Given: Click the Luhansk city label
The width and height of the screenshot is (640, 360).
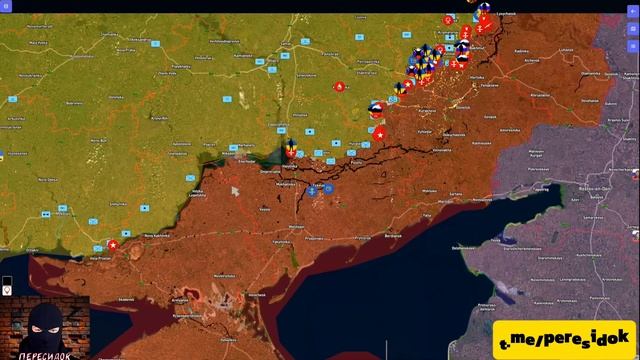Looking at the screenshot, I should click(566, 50).
